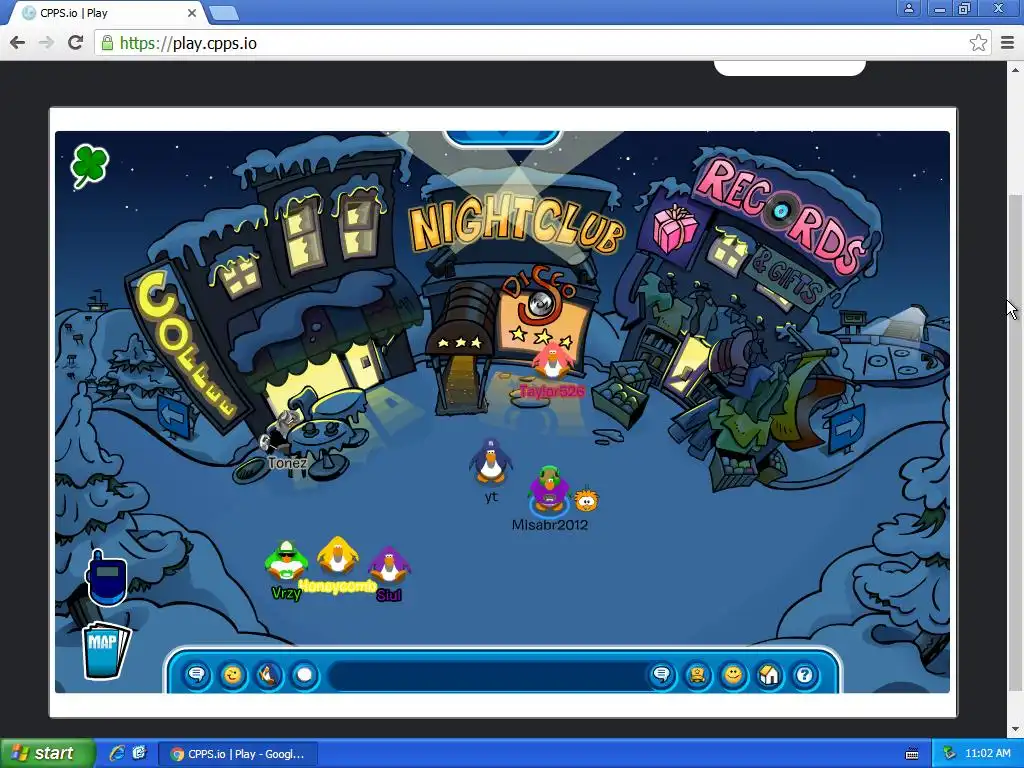Click the 11:02 AM clock
The width and height of the screenshot is (1024, 768).
tap(987, 754)
